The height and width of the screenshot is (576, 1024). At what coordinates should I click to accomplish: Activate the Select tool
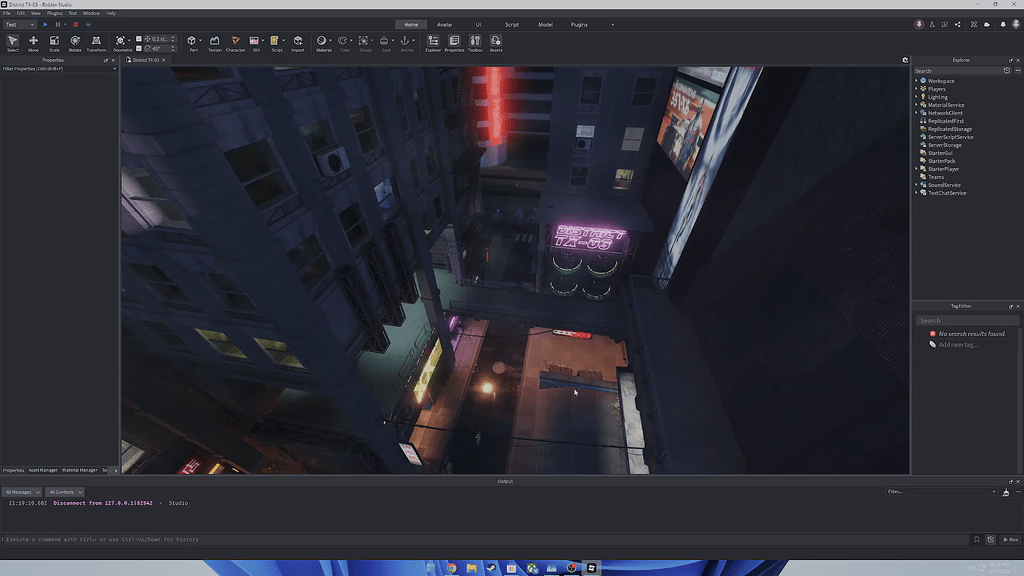coord(12,43)
